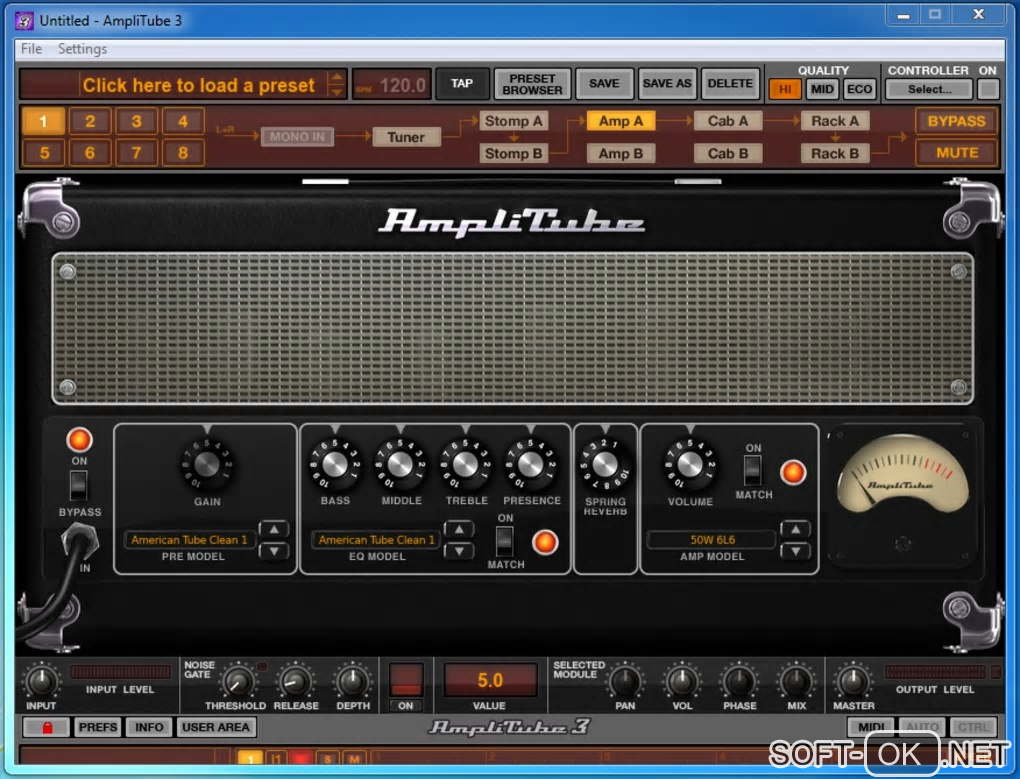Switch to Stomp A module
This screenshot has height=779, width=1020.
click(513, 121)
